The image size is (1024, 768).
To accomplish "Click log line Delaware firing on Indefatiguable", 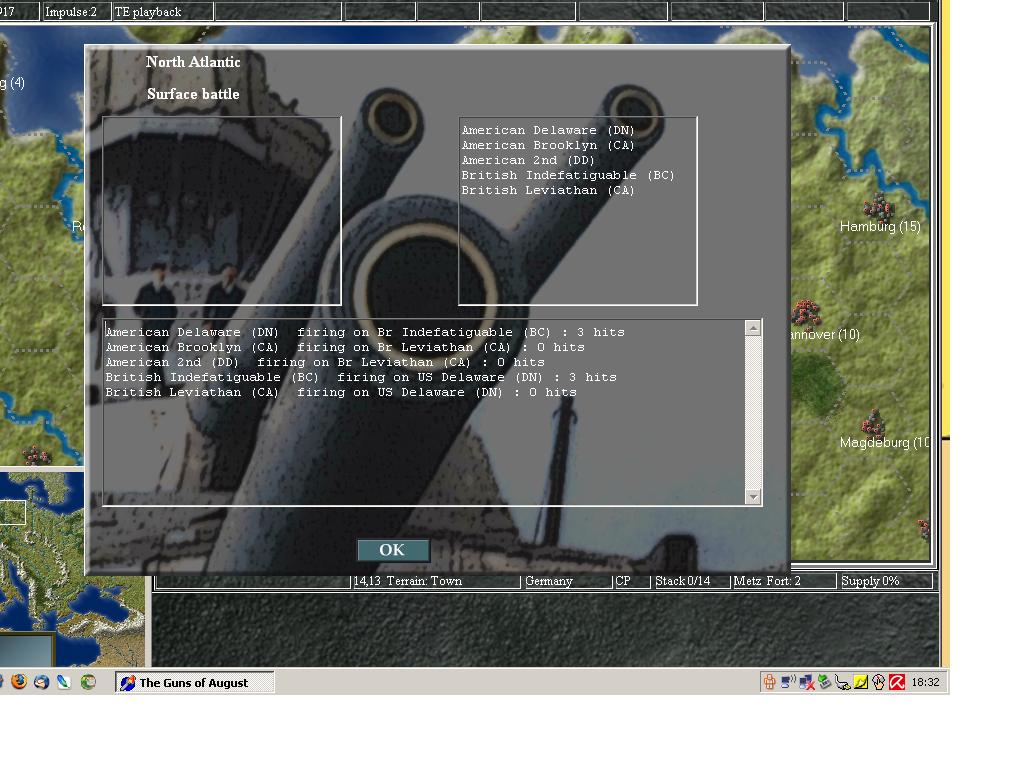I will [x=365, y=332].
